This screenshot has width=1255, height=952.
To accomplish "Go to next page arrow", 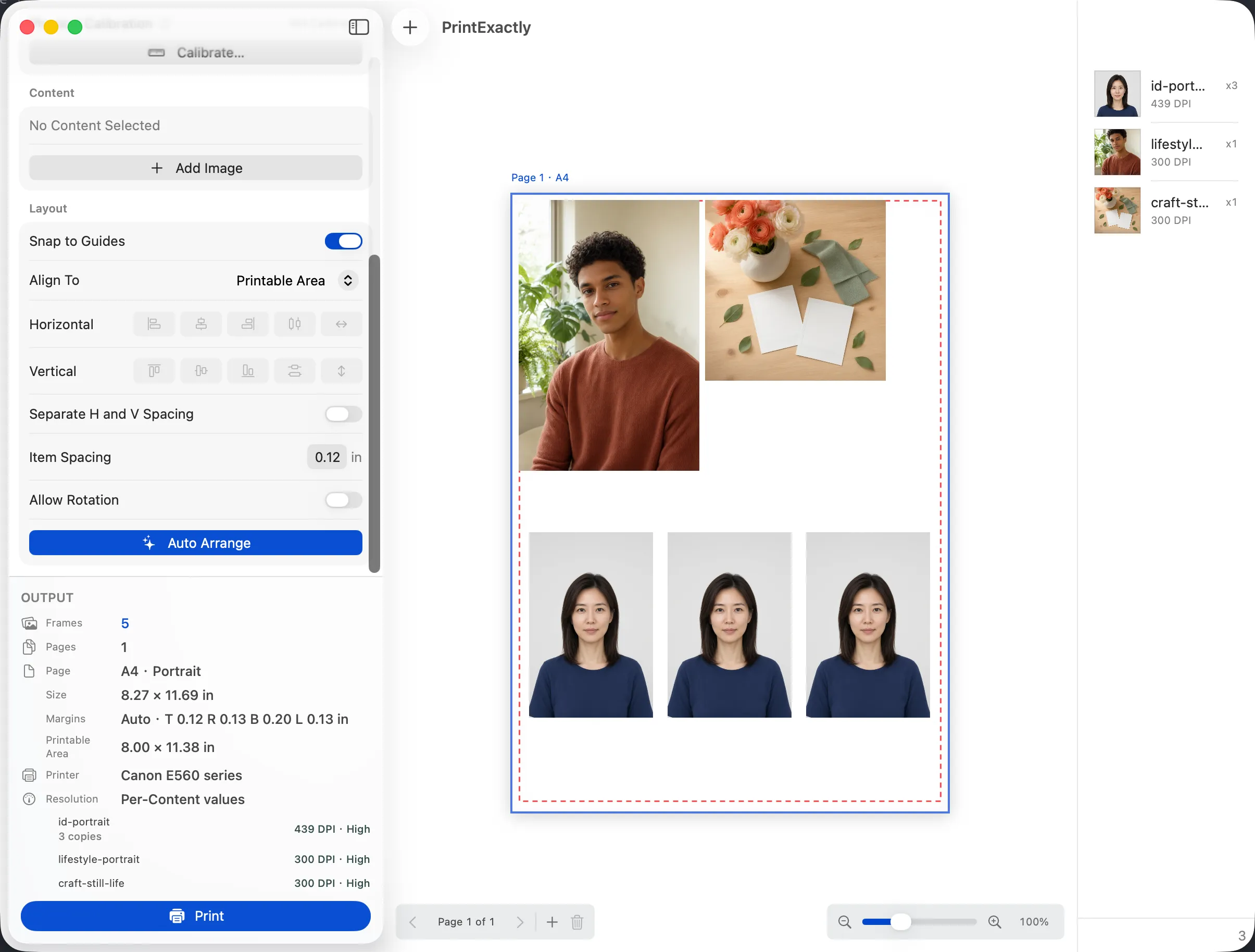I will pyautogui.click(x=520, y=922).
